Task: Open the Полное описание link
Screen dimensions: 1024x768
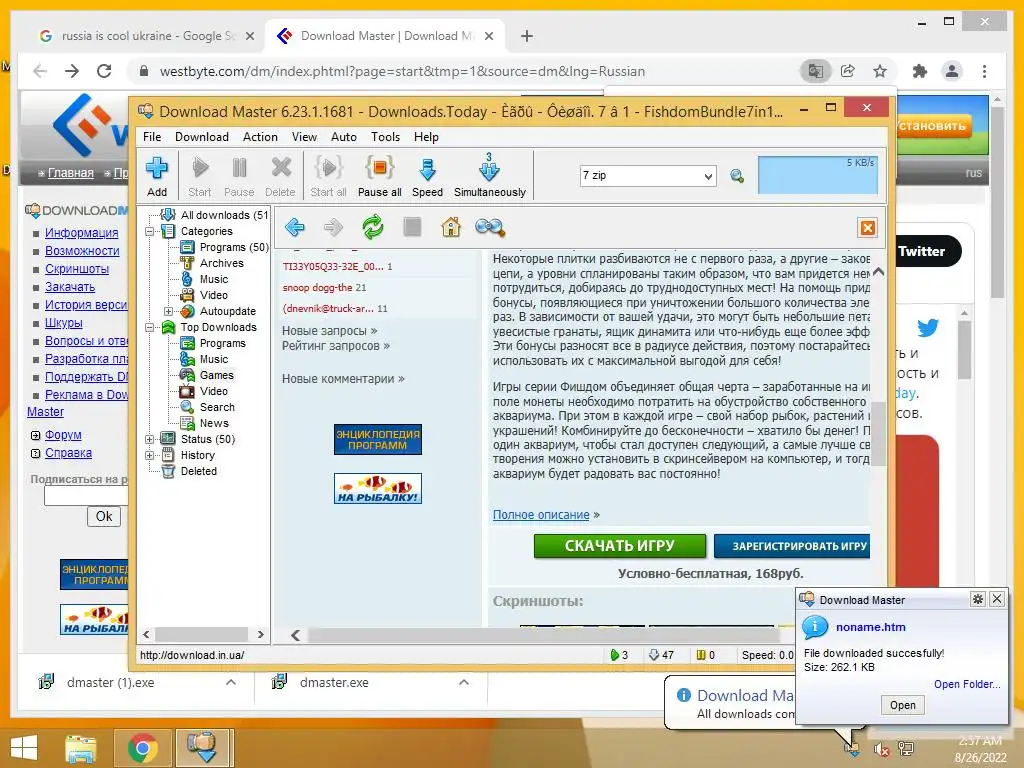Action: pyautogui.click(x=541, y=515)
